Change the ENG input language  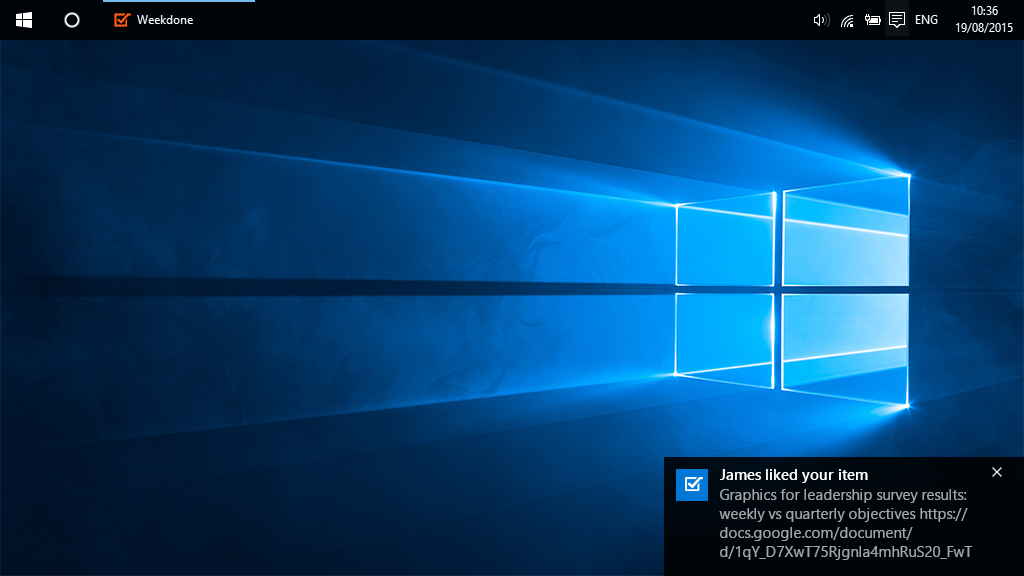coord(926,20)
